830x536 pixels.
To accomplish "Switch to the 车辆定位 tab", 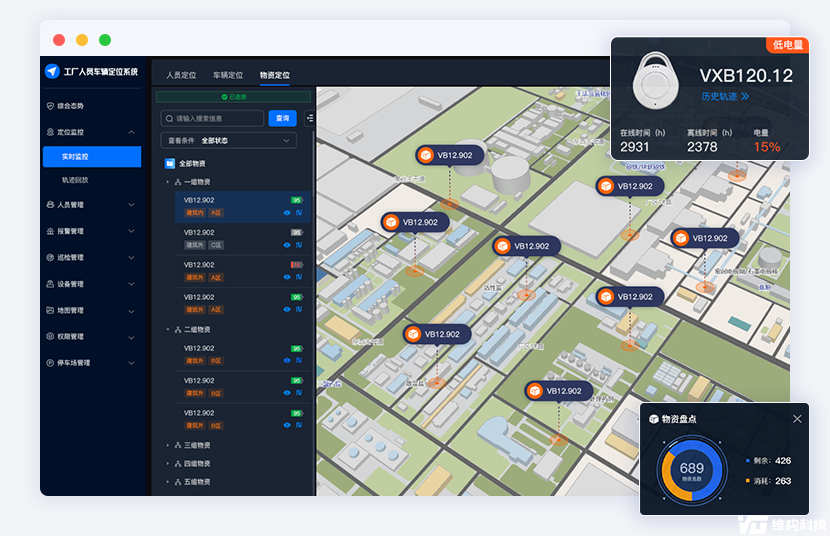I will pyautogui.click(x=227, y=75).
